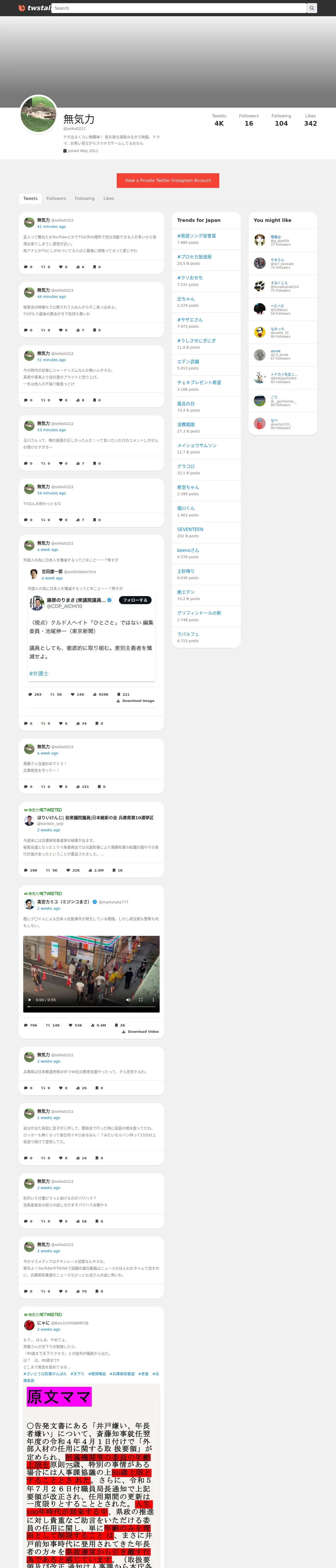Click Download Video link

[x=140, y=1032]
